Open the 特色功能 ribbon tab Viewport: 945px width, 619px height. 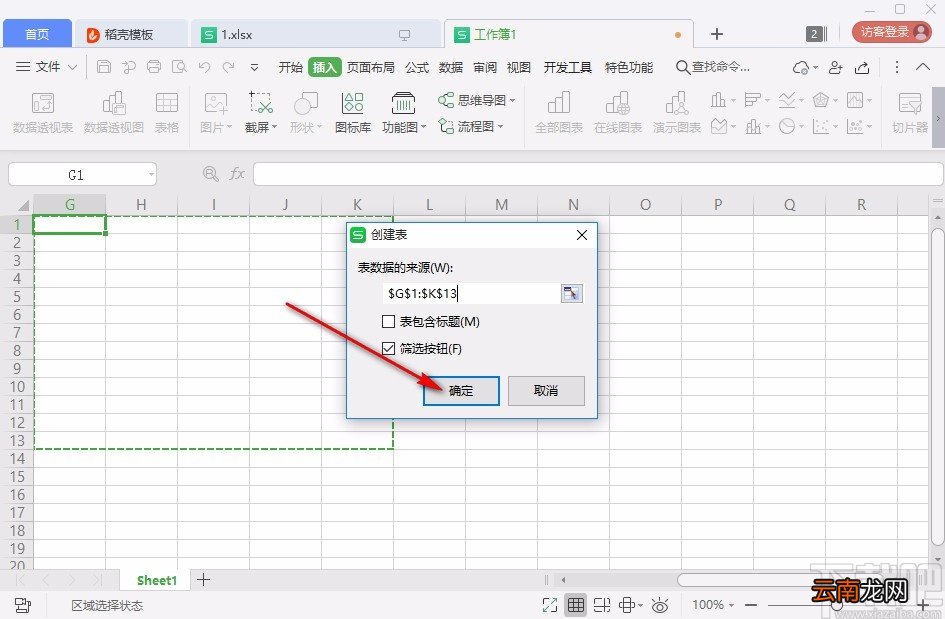(629, 68)
